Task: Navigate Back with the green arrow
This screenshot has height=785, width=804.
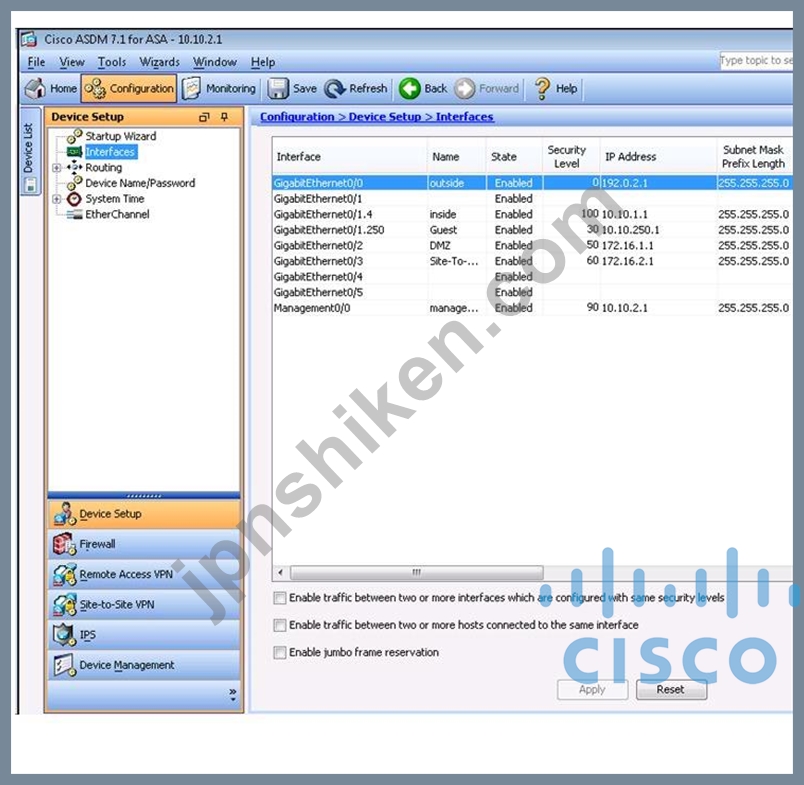Action: [423, 89]
